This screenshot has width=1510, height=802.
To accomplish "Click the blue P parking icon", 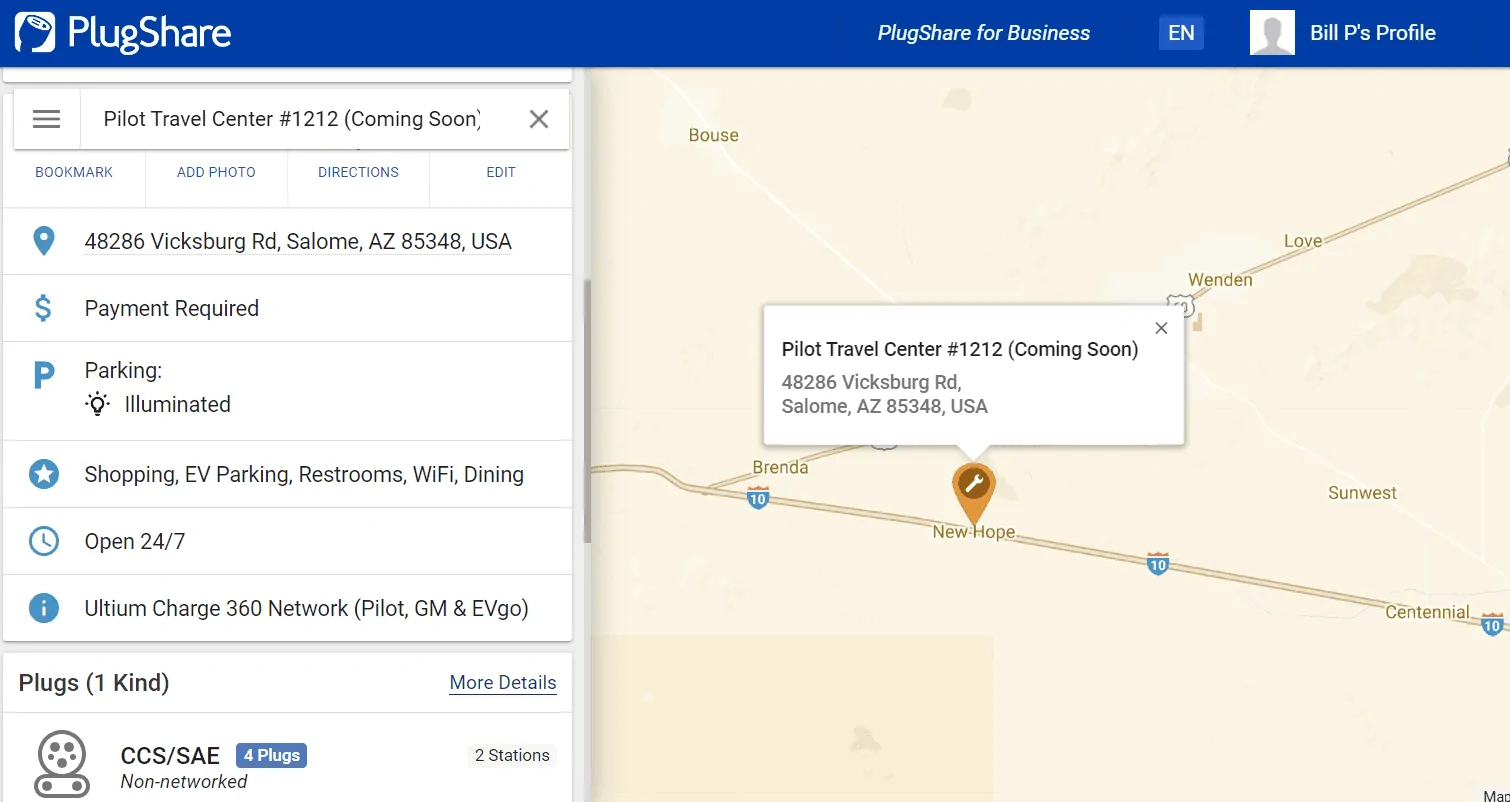I will (x=43, y=375).
